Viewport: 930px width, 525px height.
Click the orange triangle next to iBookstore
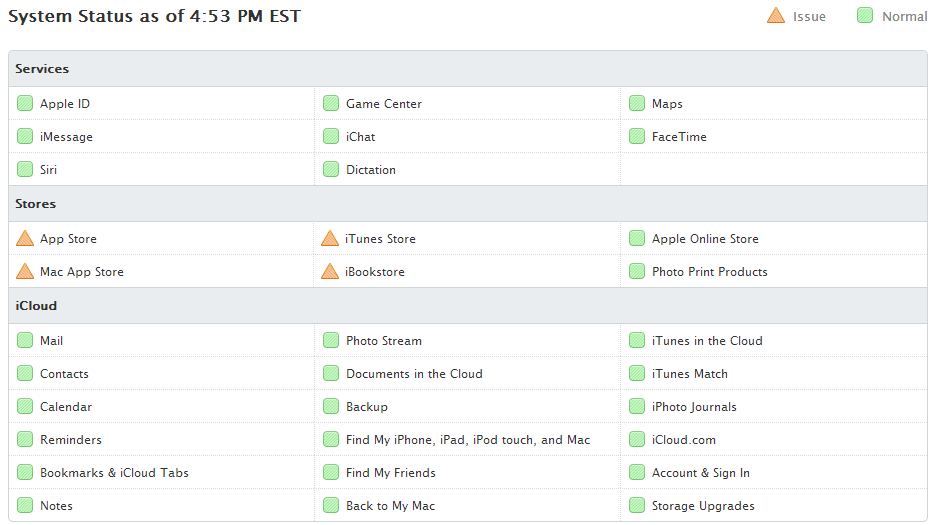[x=330, y=272]
